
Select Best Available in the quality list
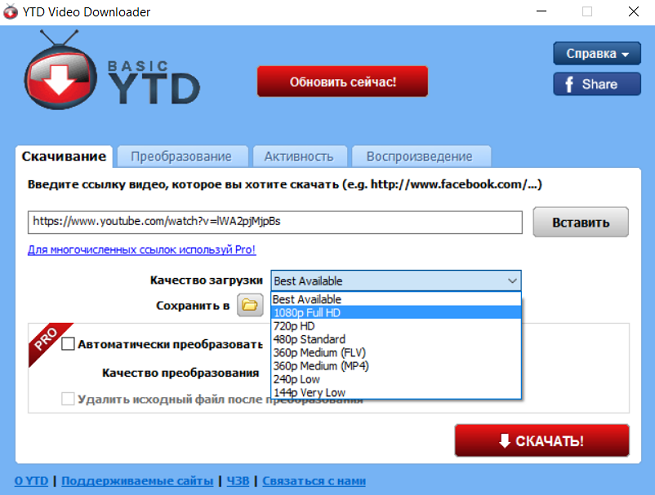click(396, 299)
